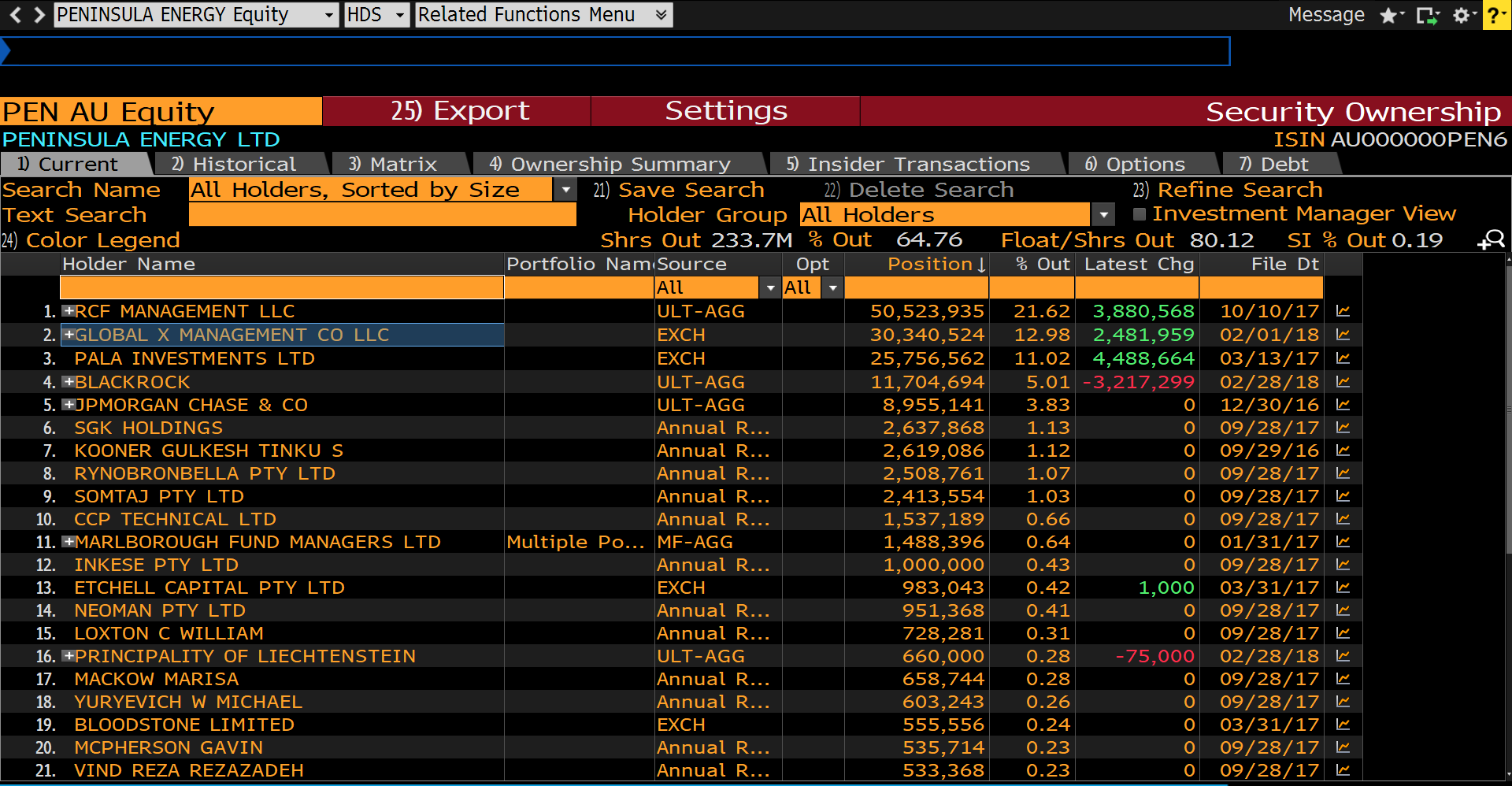Open chart icon for Neoman Pty Ltd row
1512x786 pixels.
(x=1343, y=611)
